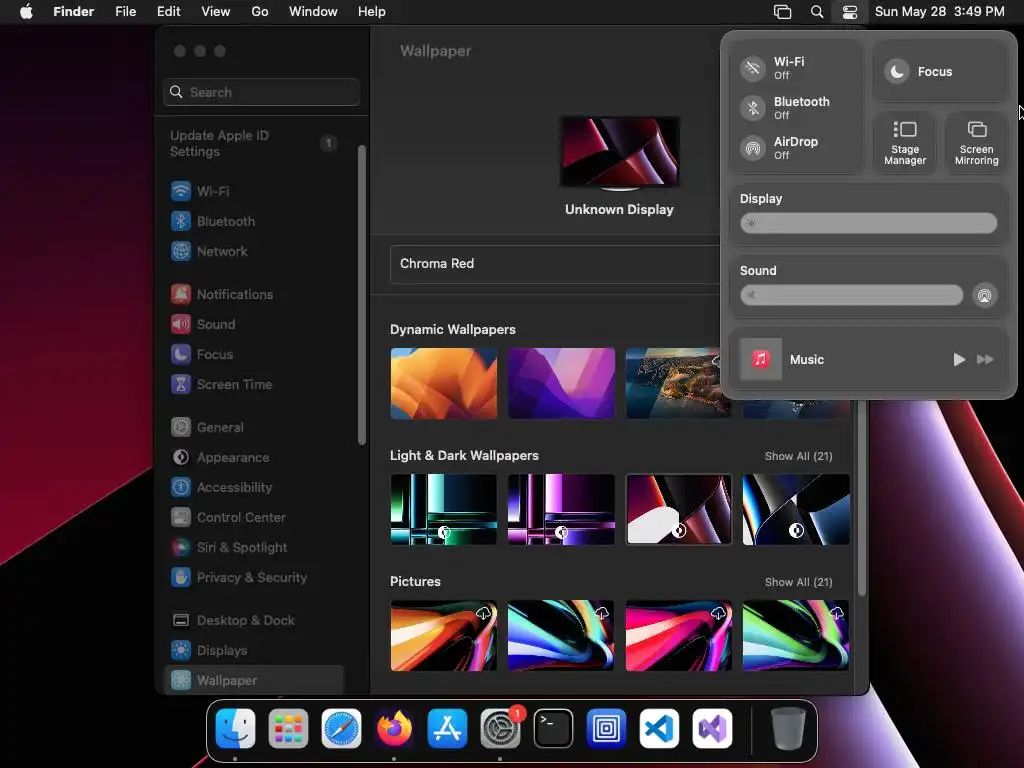The width and height of the screenshot is (1024, 768).
Task: Adjust the Display brightness slider
Action: click(868, 223)
